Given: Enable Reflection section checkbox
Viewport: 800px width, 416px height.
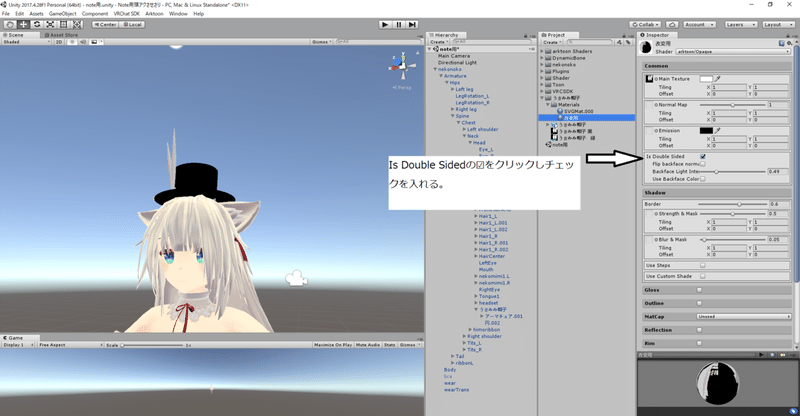Looking at the screenshot, I should coord(699,330).
